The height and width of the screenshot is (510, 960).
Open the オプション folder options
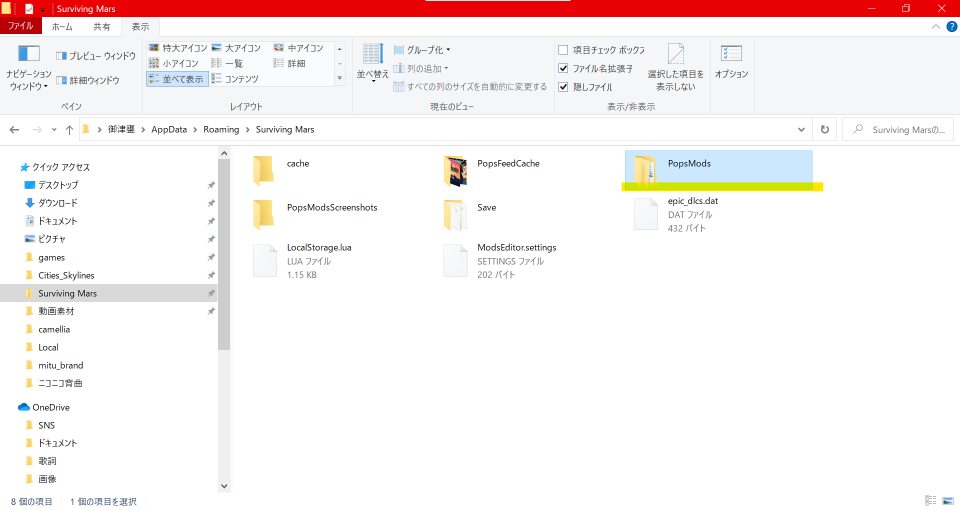point(732,62)
